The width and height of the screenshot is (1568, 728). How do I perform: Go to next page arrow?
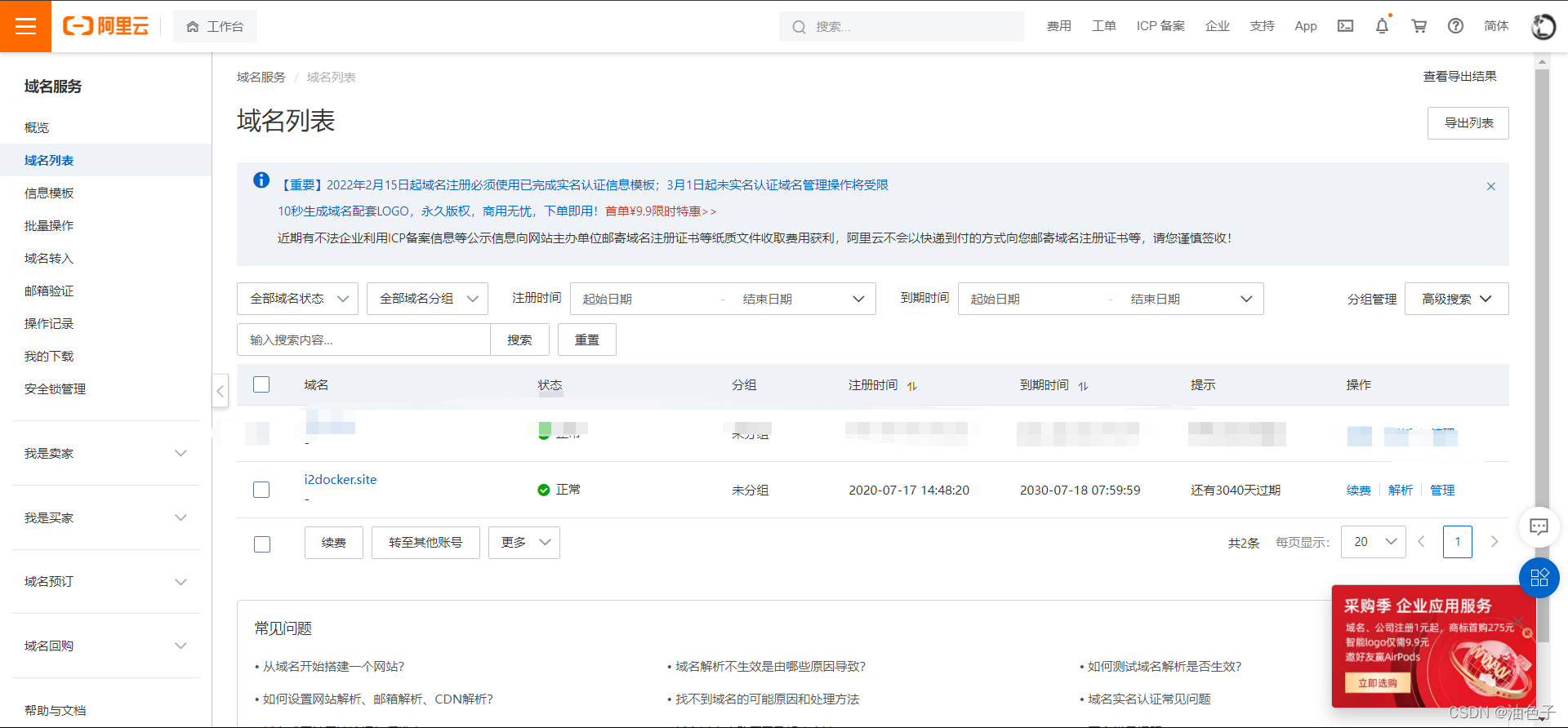(x=1494, y=542)
